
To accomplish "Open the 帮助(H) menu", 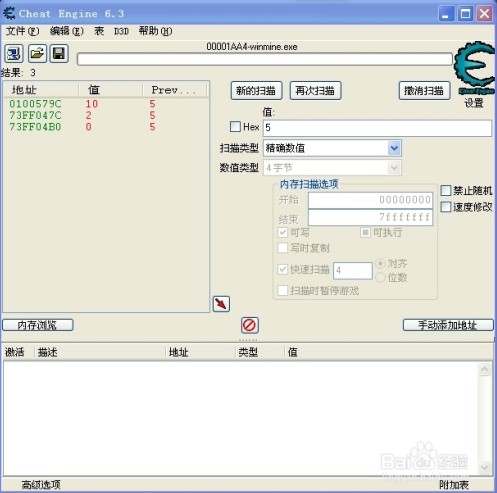I will (x=155, y=31).
